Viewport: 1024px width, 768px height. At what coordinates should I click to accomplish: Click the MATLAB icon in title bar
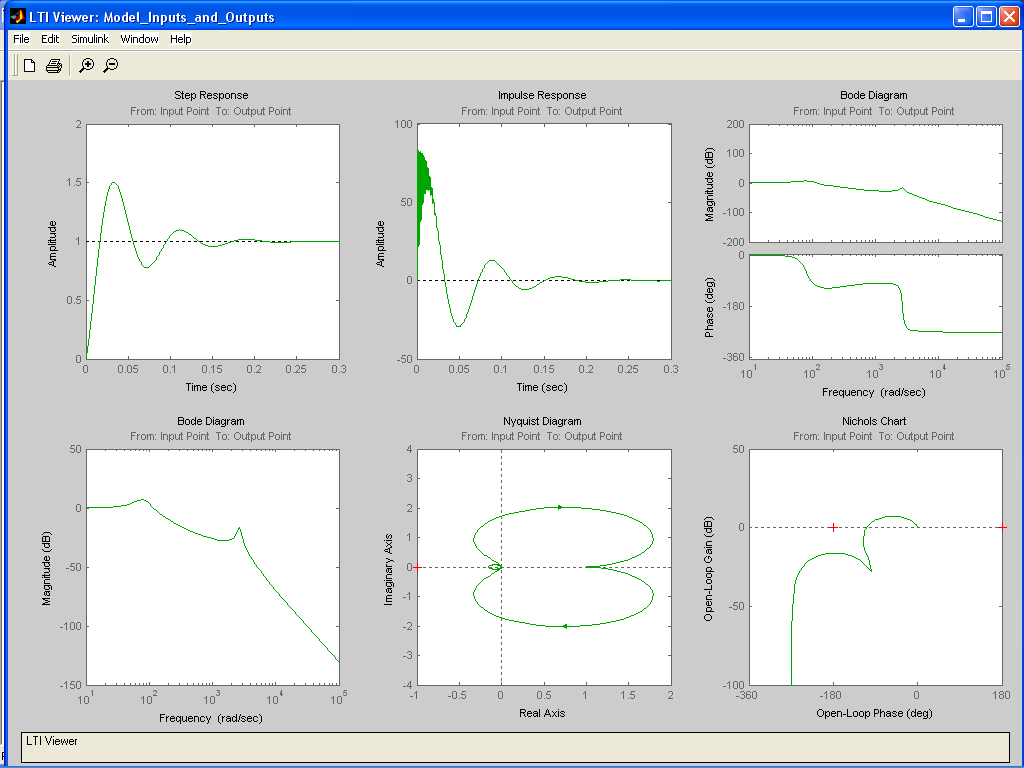(18, 16)
